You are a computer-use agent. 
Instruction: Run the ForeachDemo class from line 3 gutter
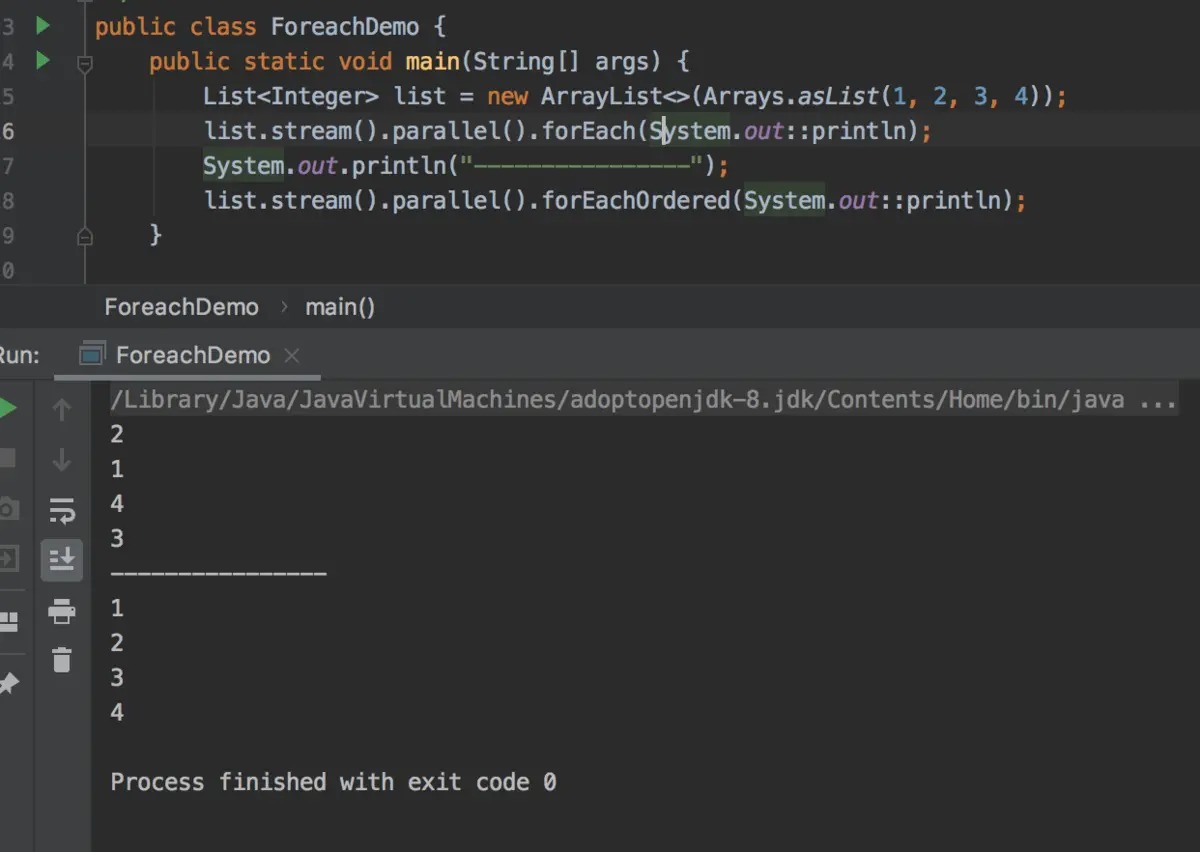41,26
